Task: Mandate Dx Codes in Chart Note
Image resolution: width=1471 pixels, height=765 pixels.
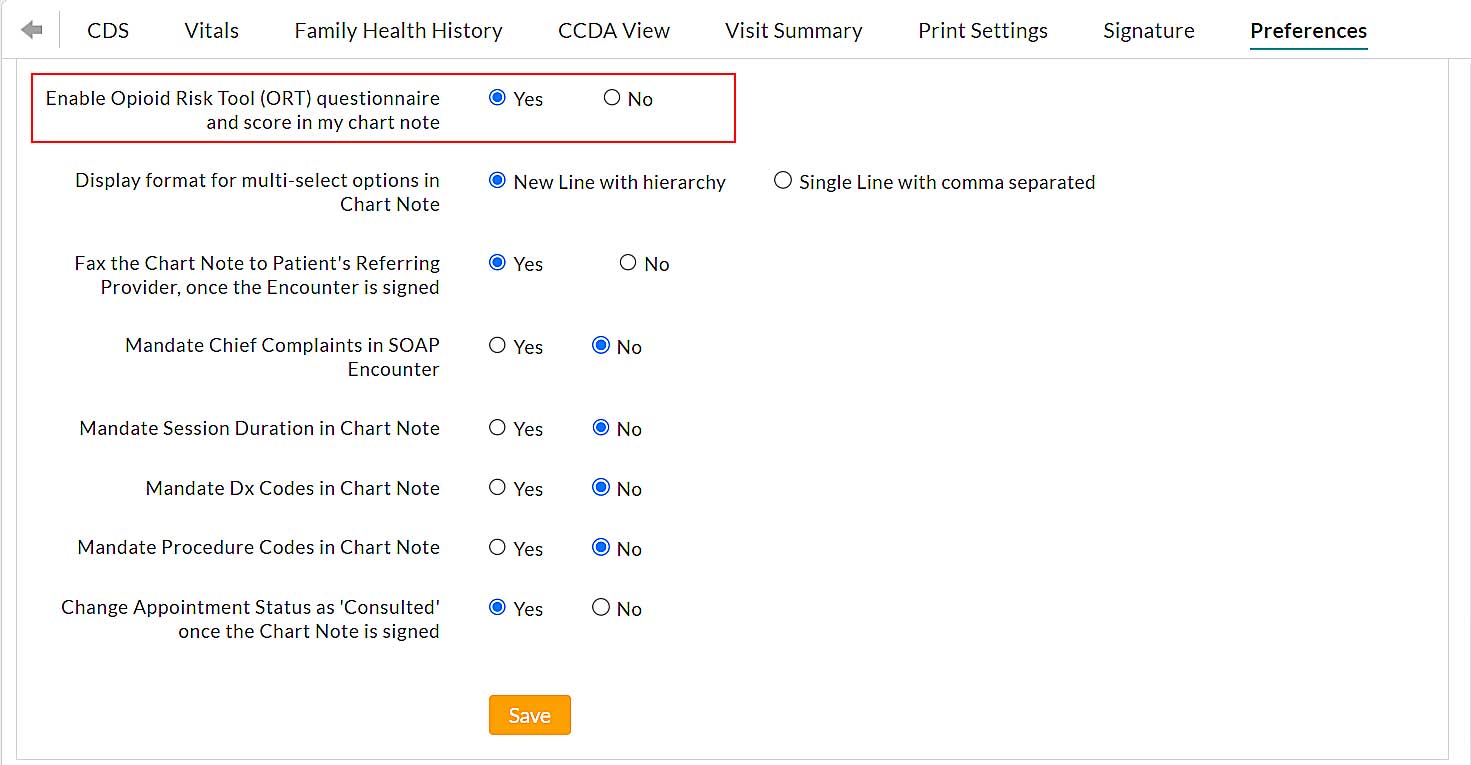Action: [497, 487]
